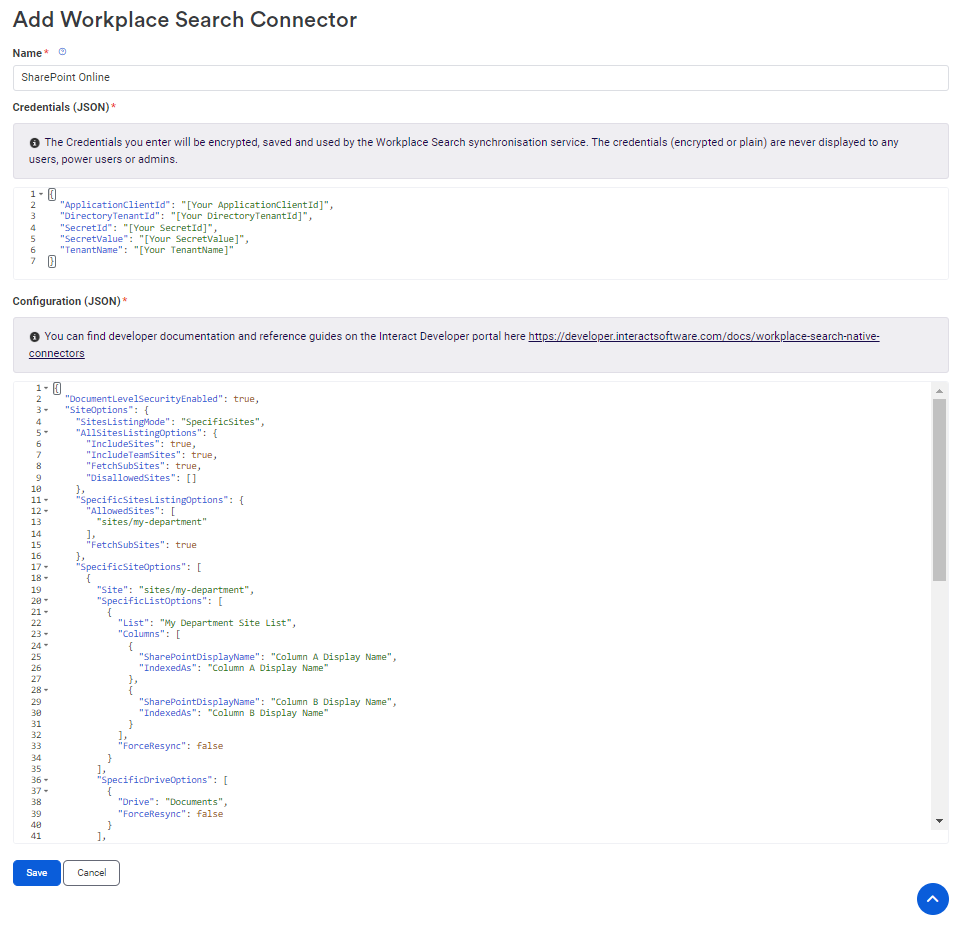The width and height of the screenshot is (977, 933).
Task: Click the scroll-to-top chevron button
Action: point(932,899)
